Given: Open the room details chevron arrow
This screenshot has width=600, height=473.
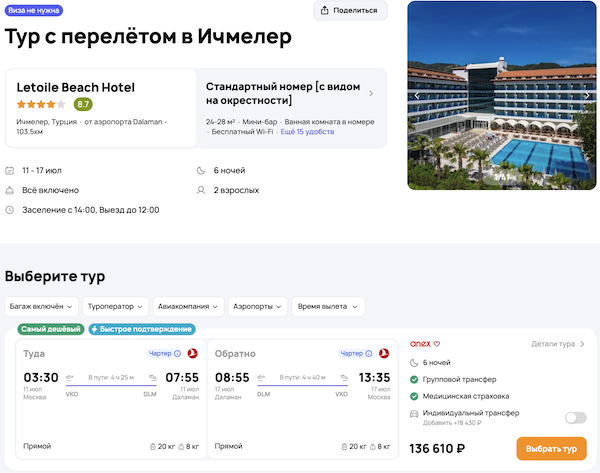Looking at the screenshot, I should click(x=371, y=94).
